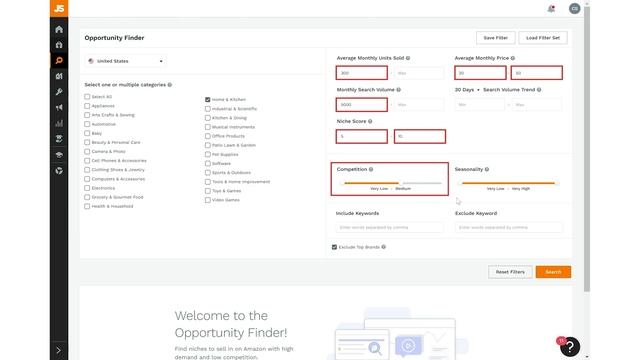
Task: Check the Automotive category
Action: pos(87,124)
